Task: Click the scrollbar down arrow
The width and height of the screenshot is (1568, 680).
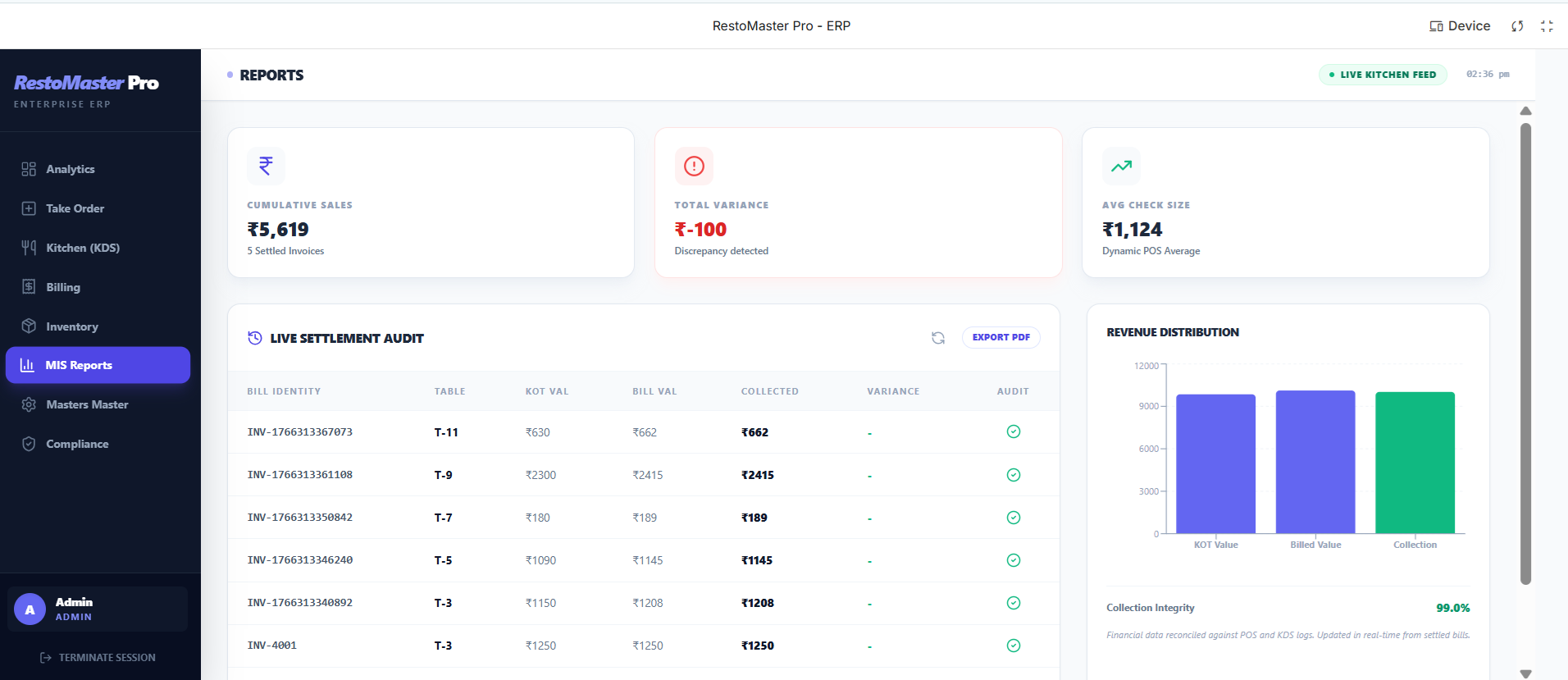Action: click(1525, 673)
